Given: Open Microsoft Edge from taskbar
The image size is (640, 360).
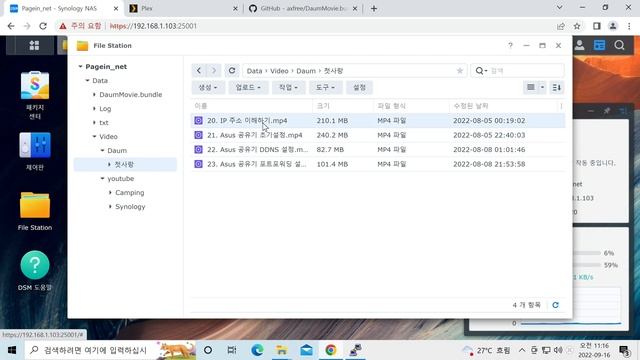Looking at the screenshot, I should pyautogui.click(x=257, y=350).
